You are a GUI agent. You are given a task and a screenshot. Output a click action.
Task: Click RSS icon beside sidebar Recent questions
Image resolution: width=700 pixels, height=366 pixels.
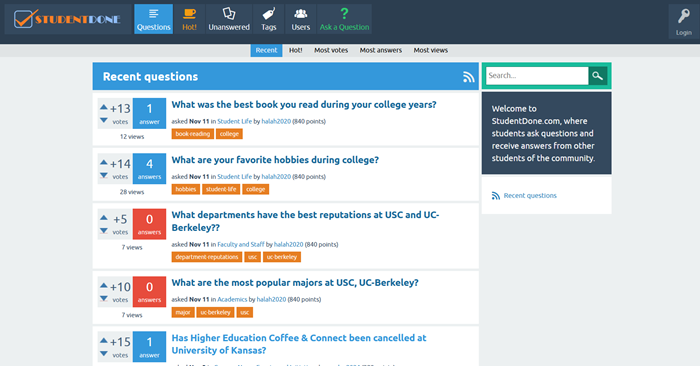pyautogui.click(x=496, y=196)
